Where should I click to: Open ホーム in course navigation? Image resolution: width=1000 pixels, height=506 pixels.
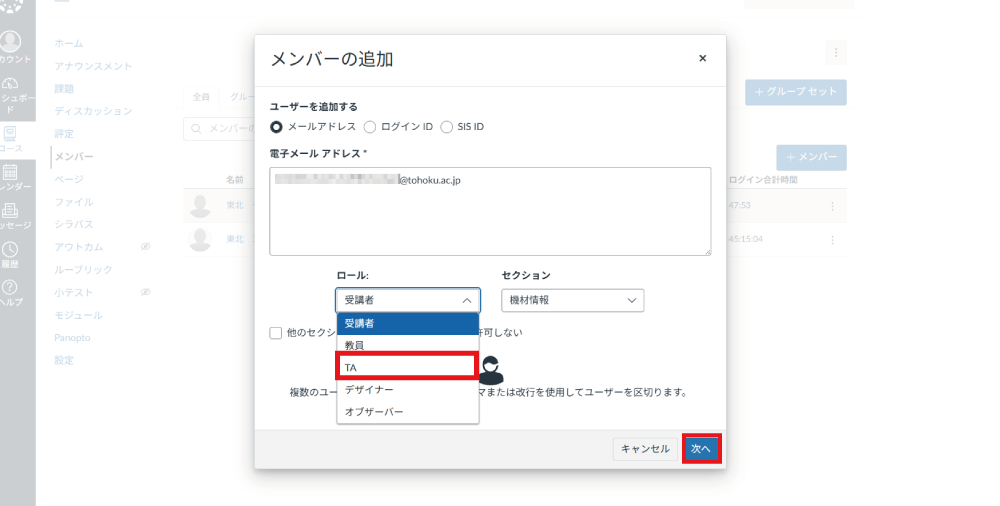tap(69, 43)
